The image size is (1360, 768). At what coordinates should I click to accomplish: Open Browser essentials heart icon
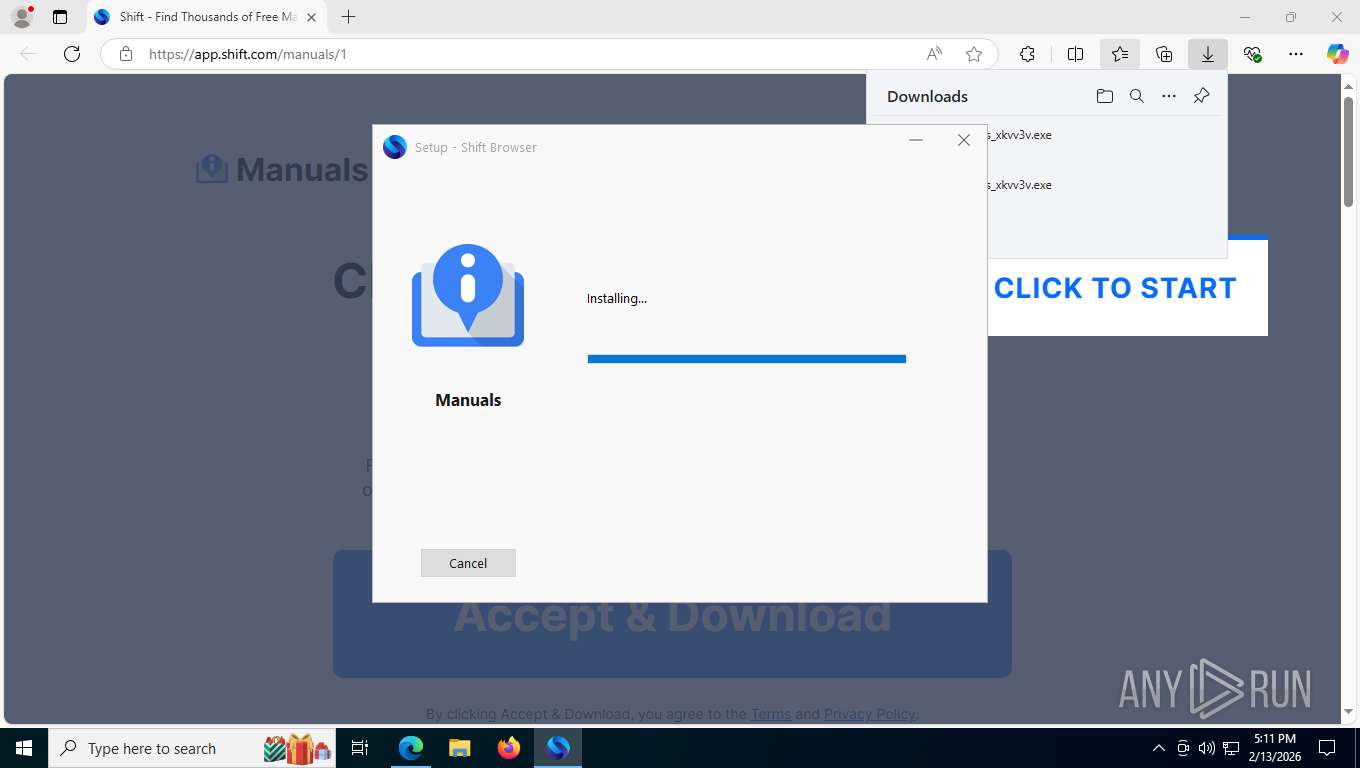point(1252,54)
